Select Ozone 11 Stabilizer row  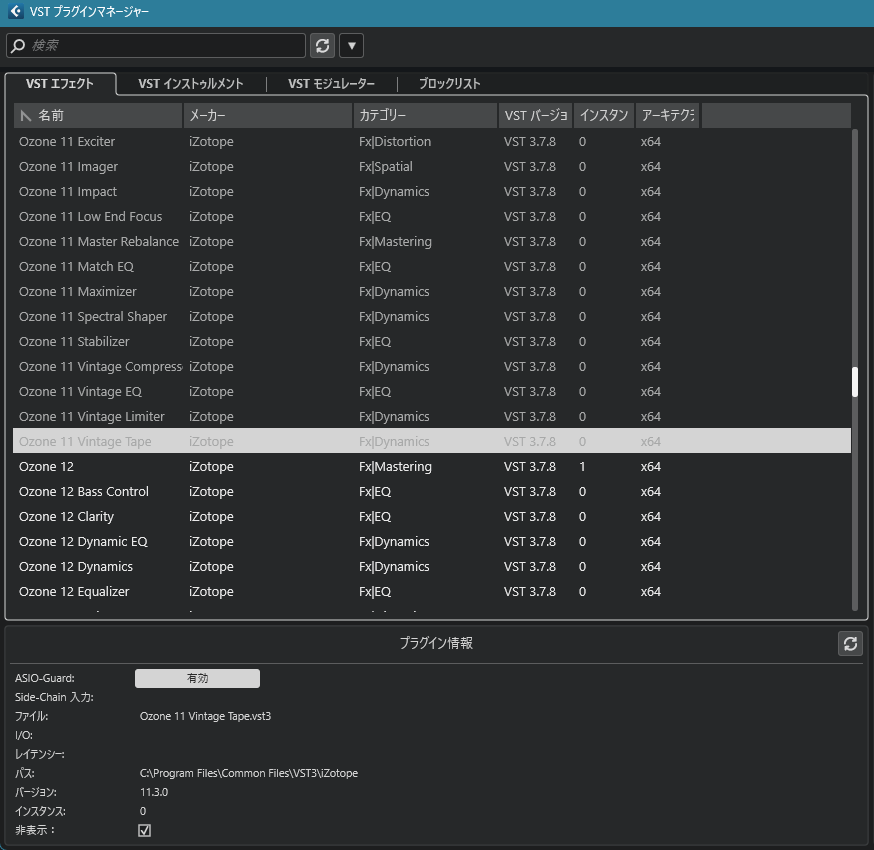pos(432,342)
